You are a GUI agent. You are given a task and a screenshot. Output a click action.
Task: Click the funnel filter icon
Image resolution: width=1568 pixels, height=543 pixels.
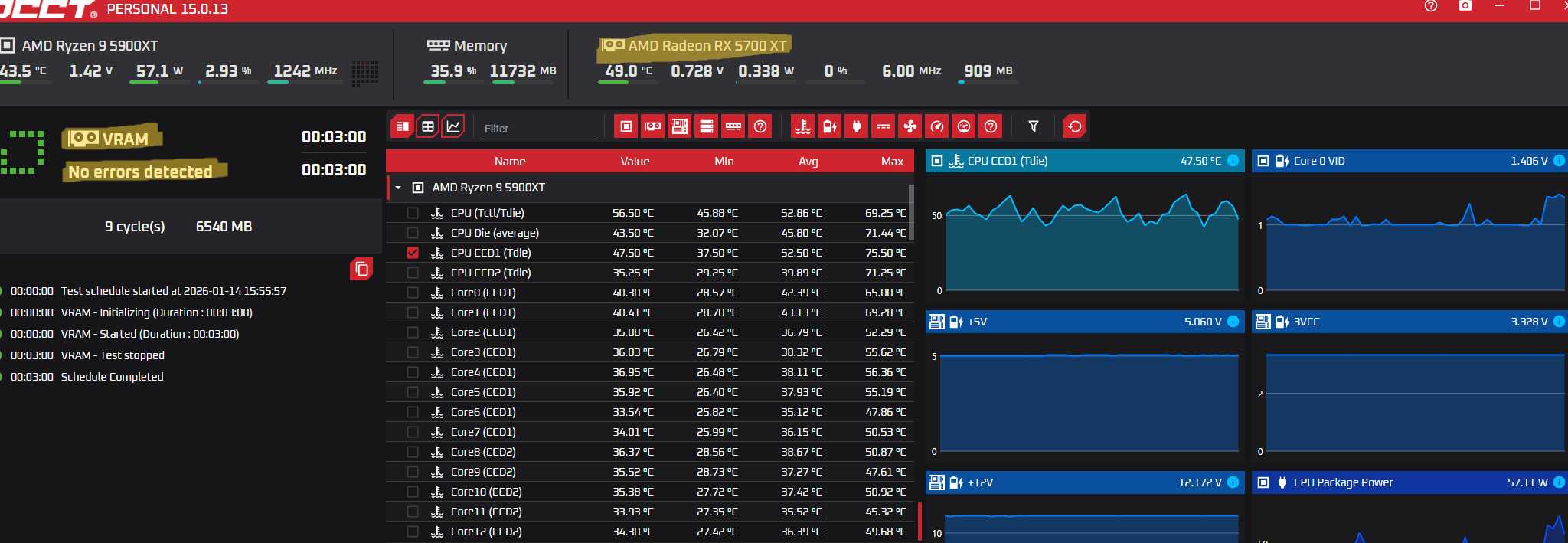(1034, 126)
